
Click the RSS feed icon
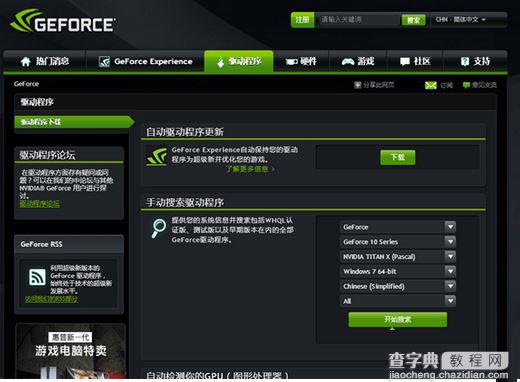click(38, 277)
